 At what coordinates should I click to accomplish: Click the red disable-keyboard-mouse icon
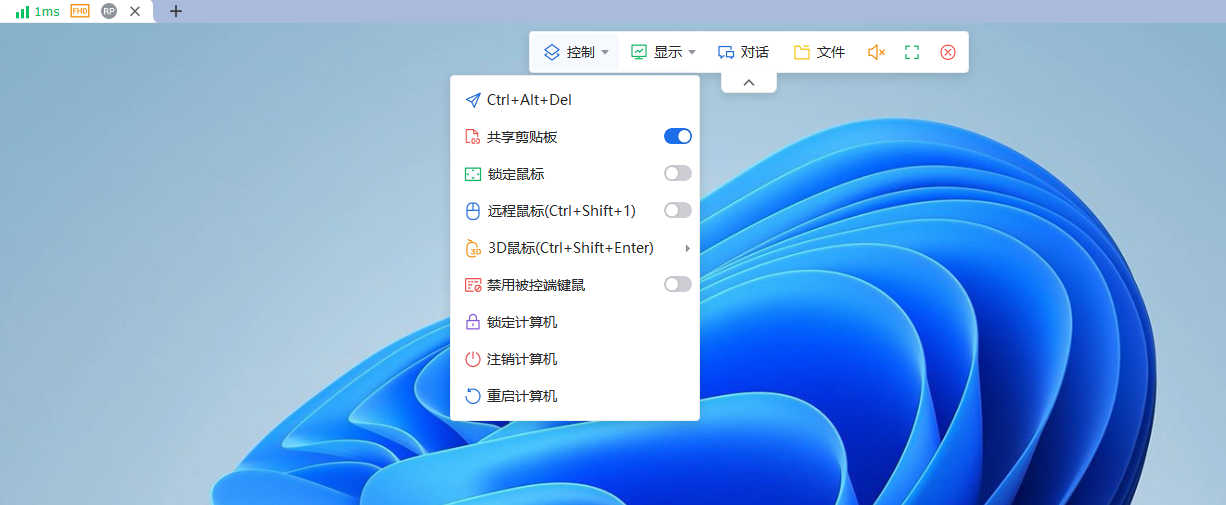[473, 285]
